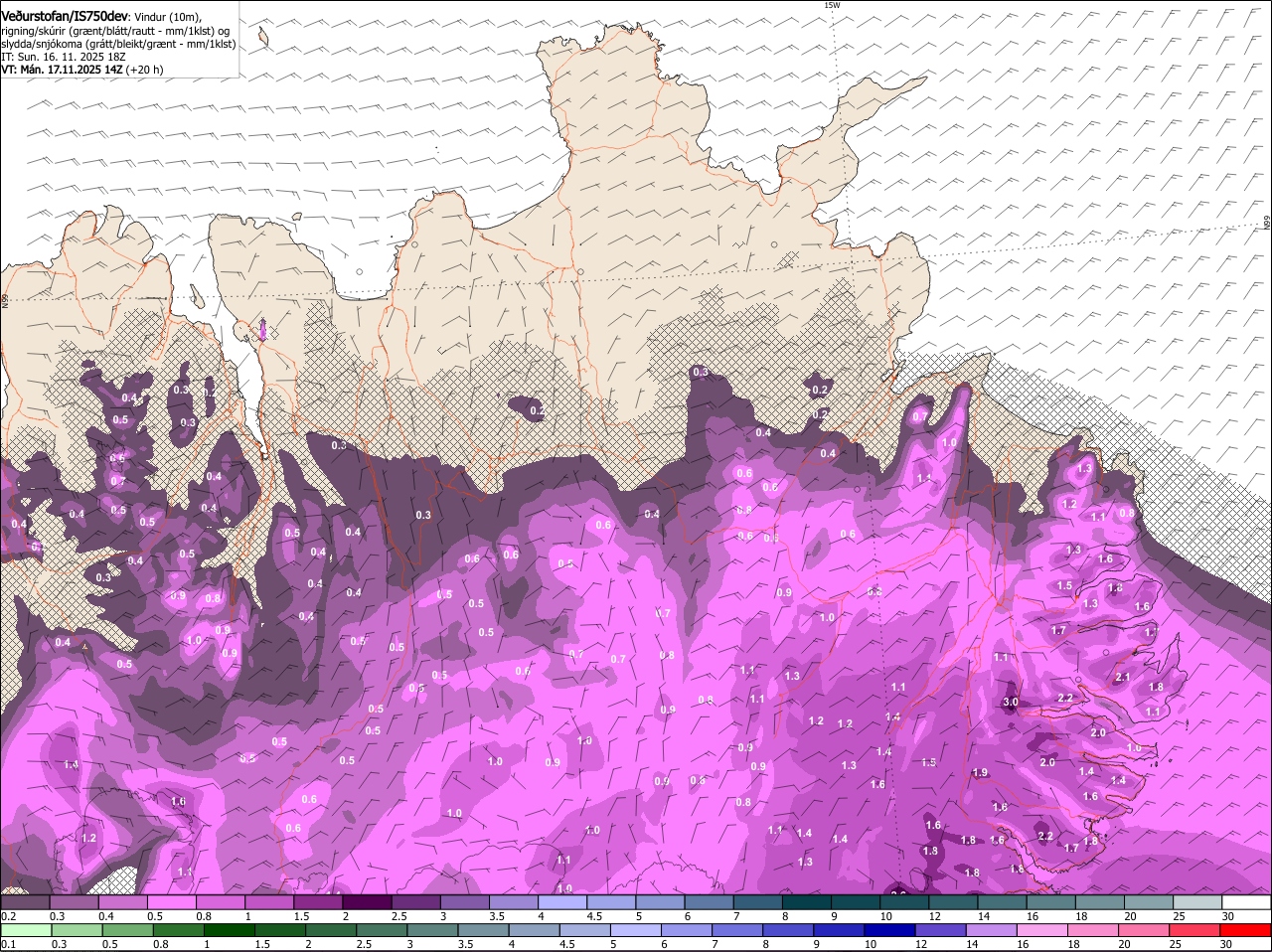
Task: Pick the lower legend swatch starting at 20
Action: (x=1144, y=930)
